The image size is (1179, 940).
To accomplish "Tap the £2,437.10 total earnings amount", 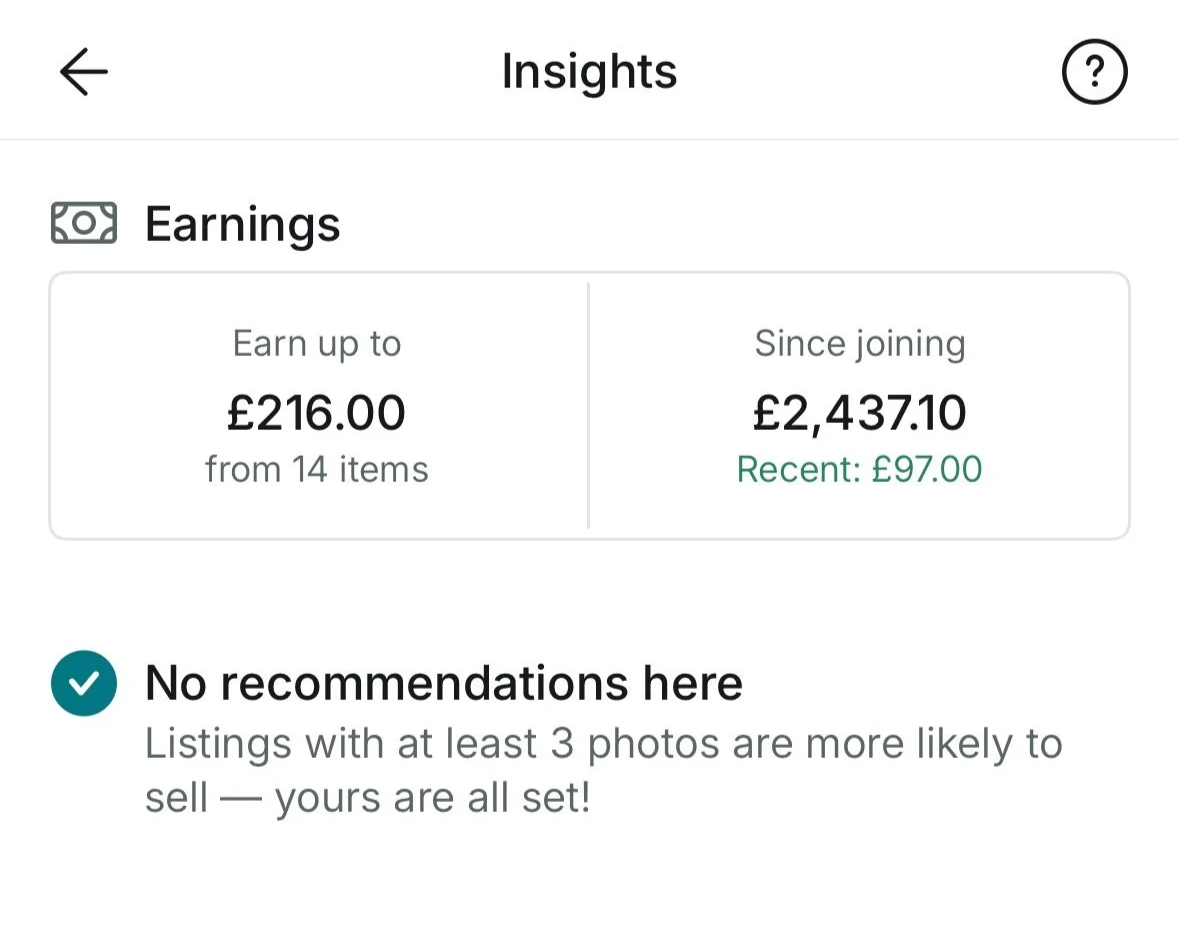I will (x=859, y=413).
